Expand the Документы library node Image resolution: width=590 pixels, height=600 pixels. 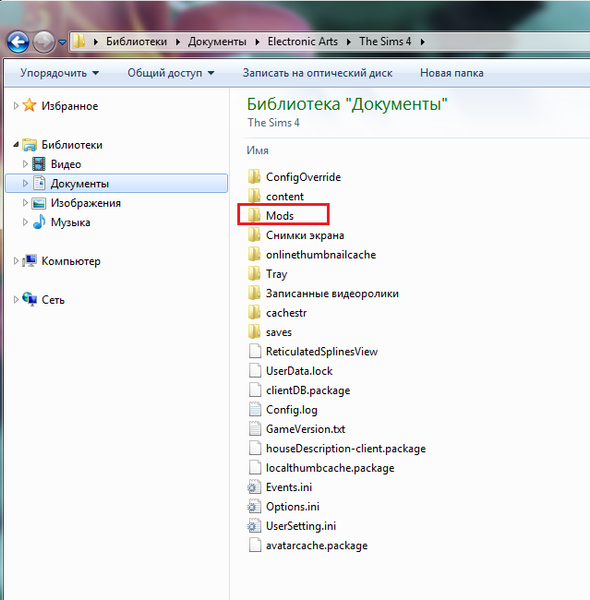click(x=25, y=183)
